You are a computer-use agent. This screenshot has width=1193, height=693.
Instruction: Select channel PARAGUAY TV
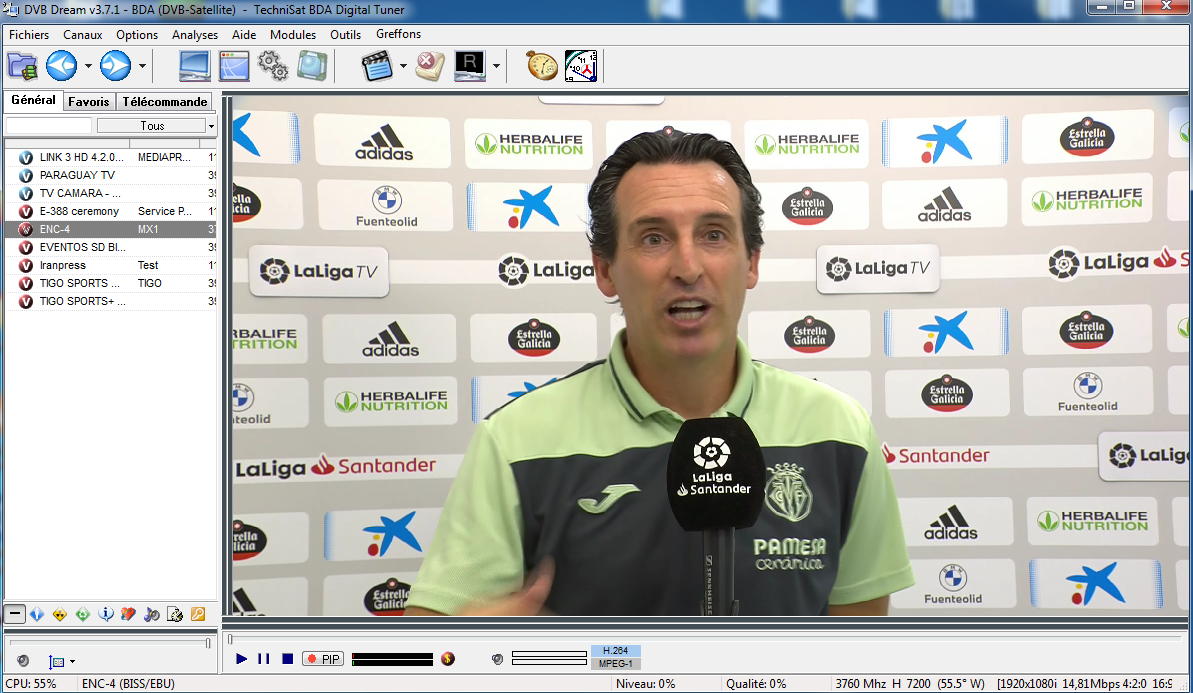tap(111, 175)
